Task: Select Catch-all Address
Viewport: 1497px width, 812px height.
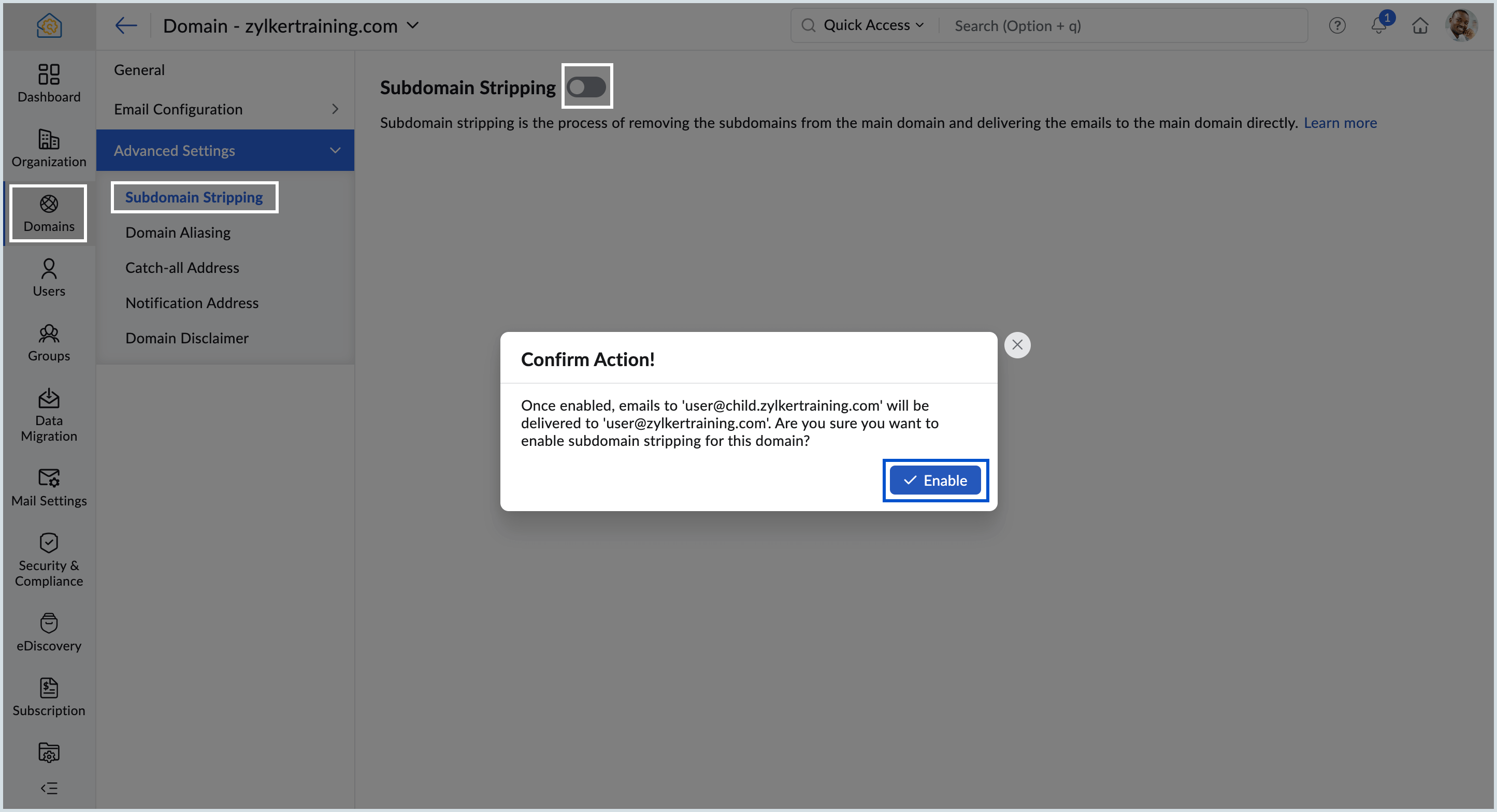Action: point(182,267)
